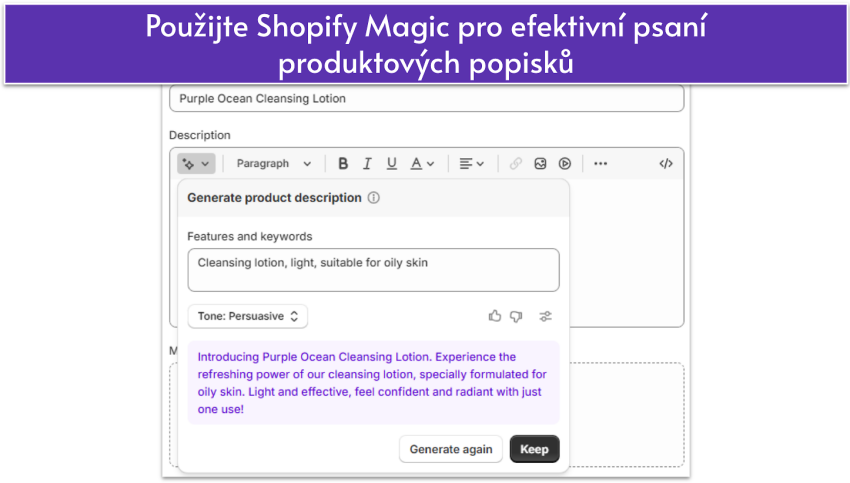Click the Generate again button
The image size is (850, 483).
point(451,449)
